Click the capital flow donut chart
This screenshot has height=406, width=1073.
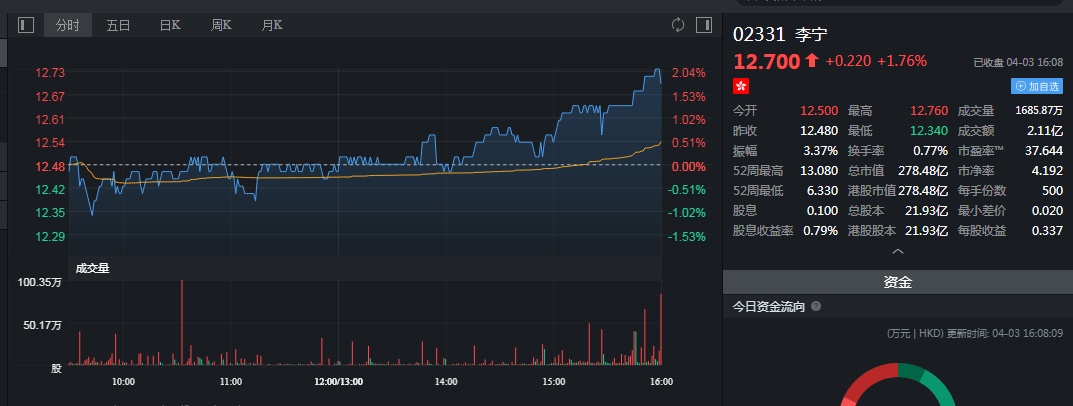click(x=897, y=385)
